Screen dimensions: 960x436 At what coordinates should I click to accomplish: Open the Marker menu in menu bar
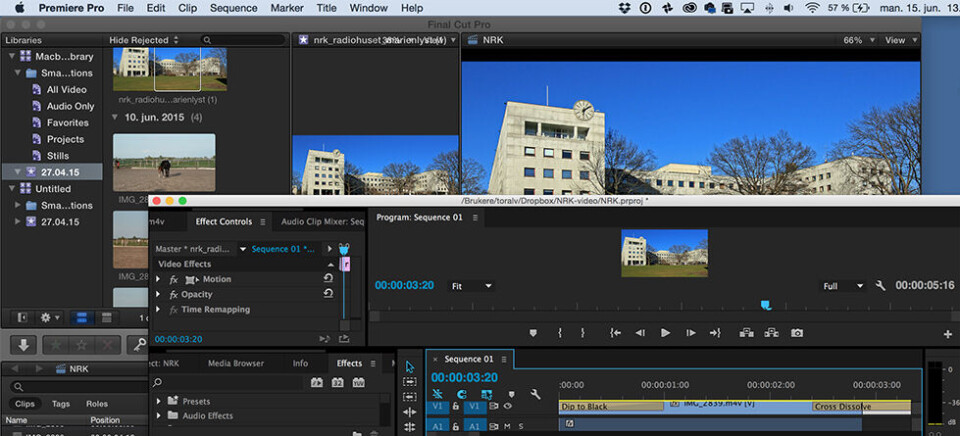(x=287, y=8)
